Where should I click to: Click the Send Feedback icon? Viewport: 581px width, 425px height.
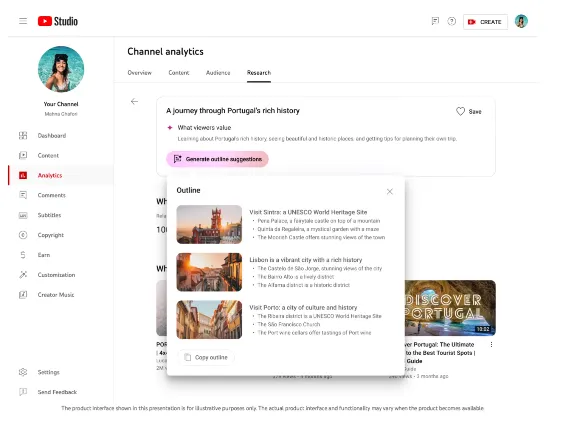point(23,392)
